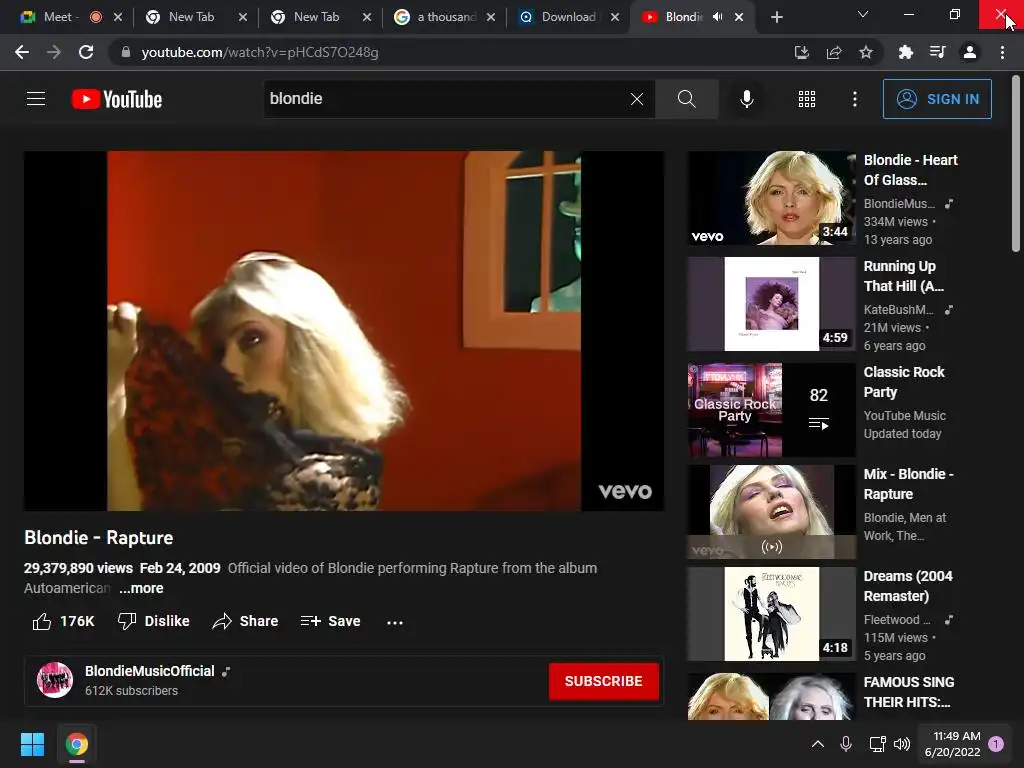The image size is (1024, 768).
Task: Bookmark this page with star
Action: point(866,52)
